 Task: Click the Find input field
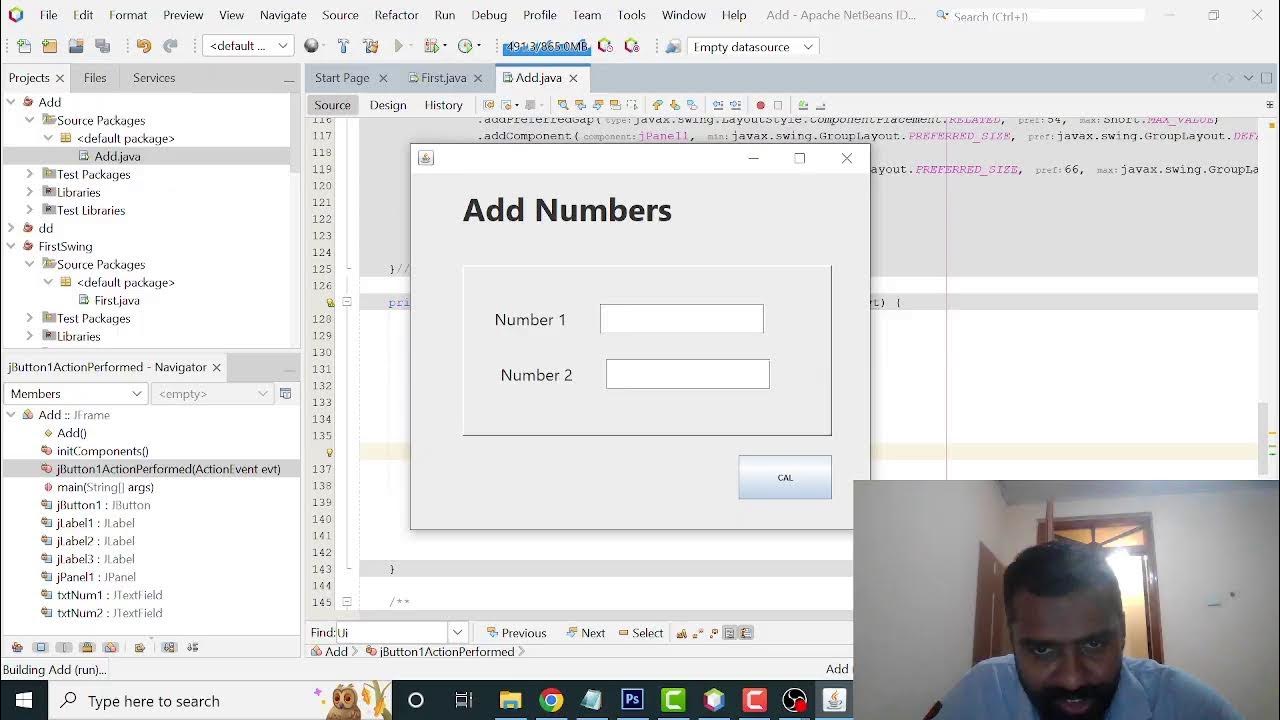click(393, 632)
